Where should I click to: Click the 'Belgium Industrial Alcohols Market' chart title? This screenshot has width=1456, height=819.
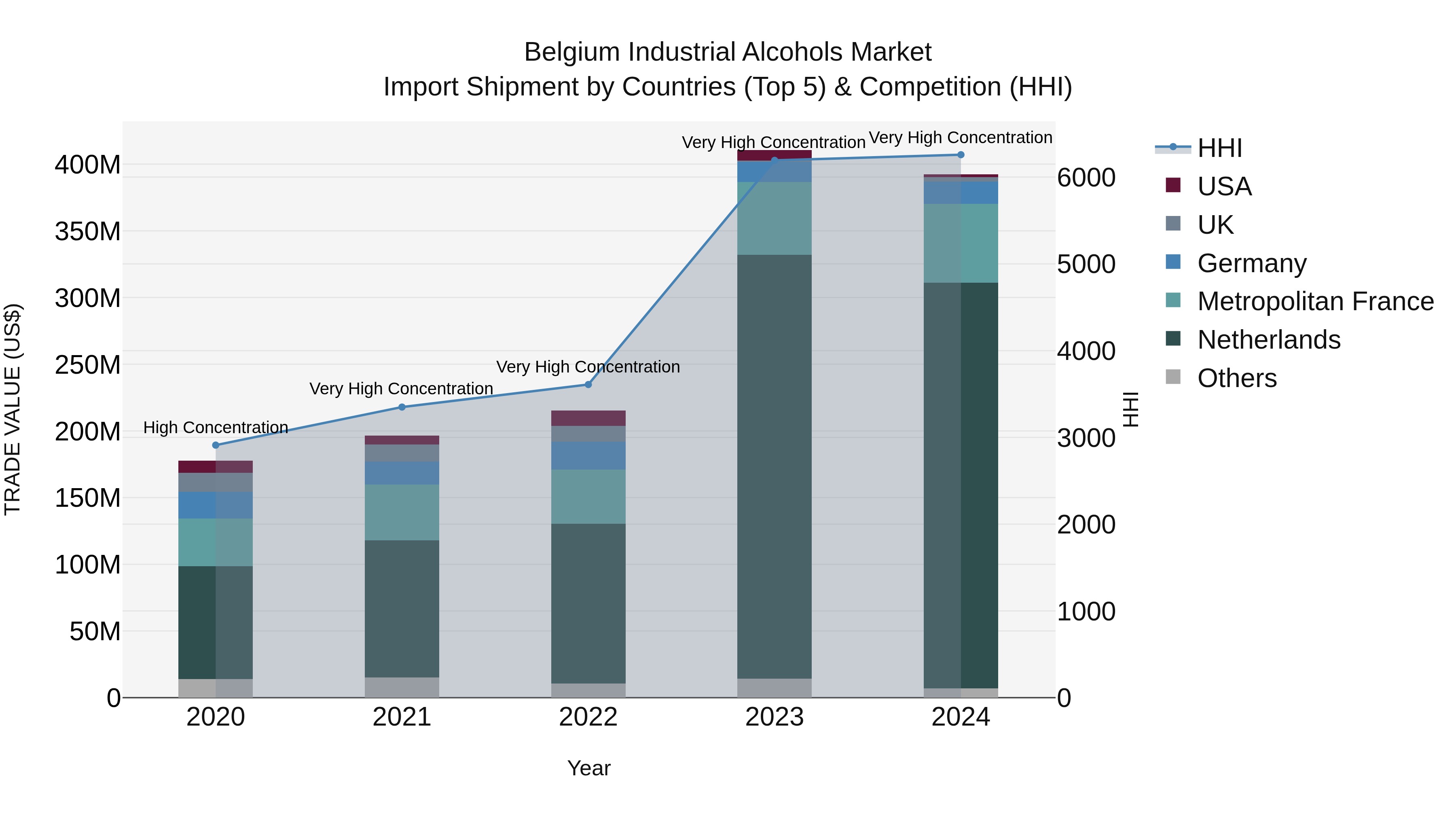click(728, 52)
